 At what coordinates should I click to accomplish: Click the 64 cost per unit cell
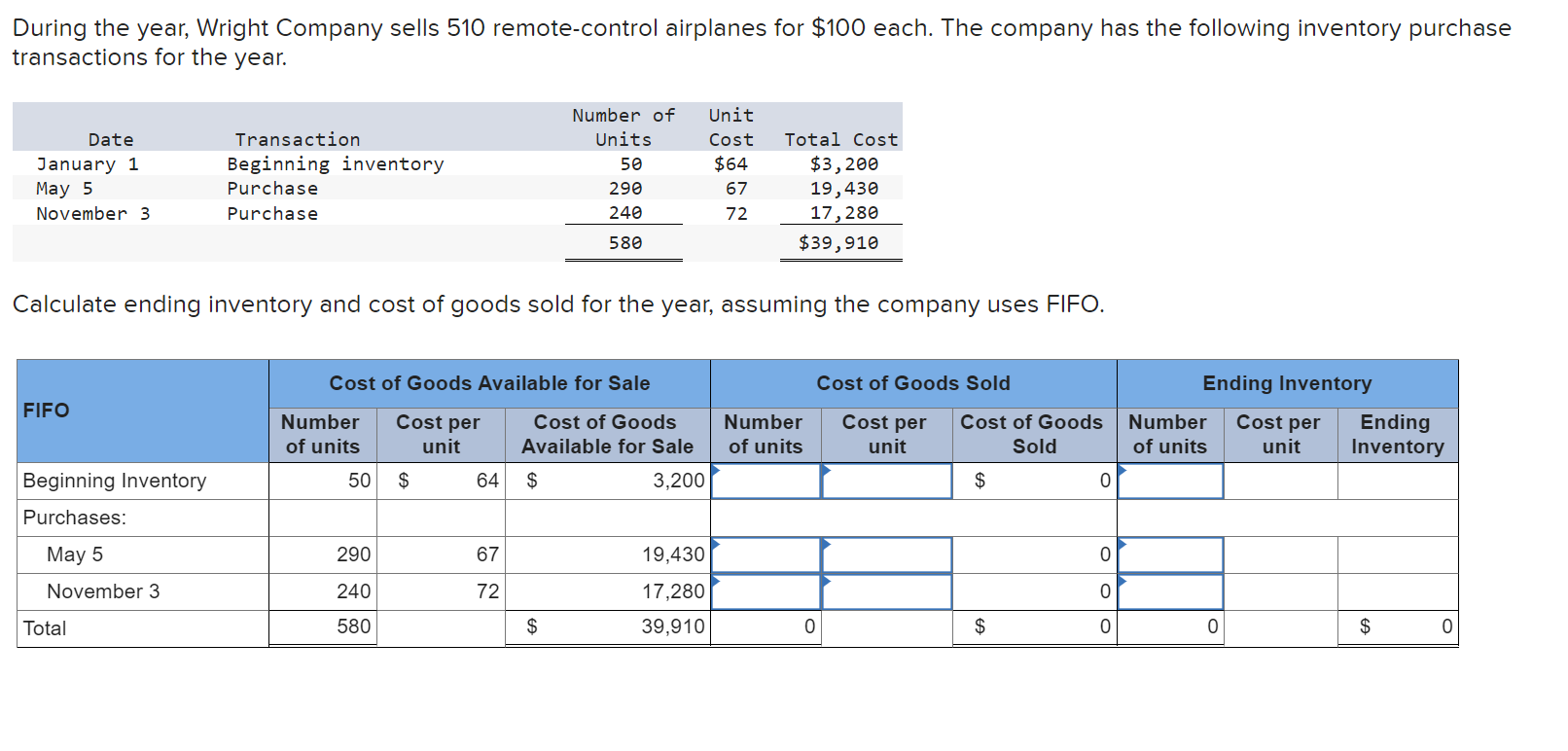pyautogui.click(x=441, y=481)
